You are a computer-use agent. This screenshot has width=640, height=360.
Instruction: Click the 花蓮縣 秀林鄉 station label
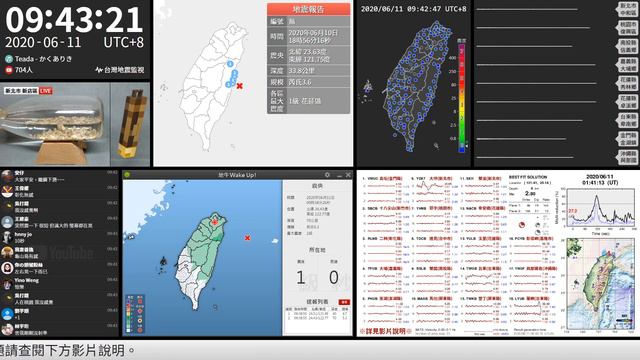pos(628,83)
